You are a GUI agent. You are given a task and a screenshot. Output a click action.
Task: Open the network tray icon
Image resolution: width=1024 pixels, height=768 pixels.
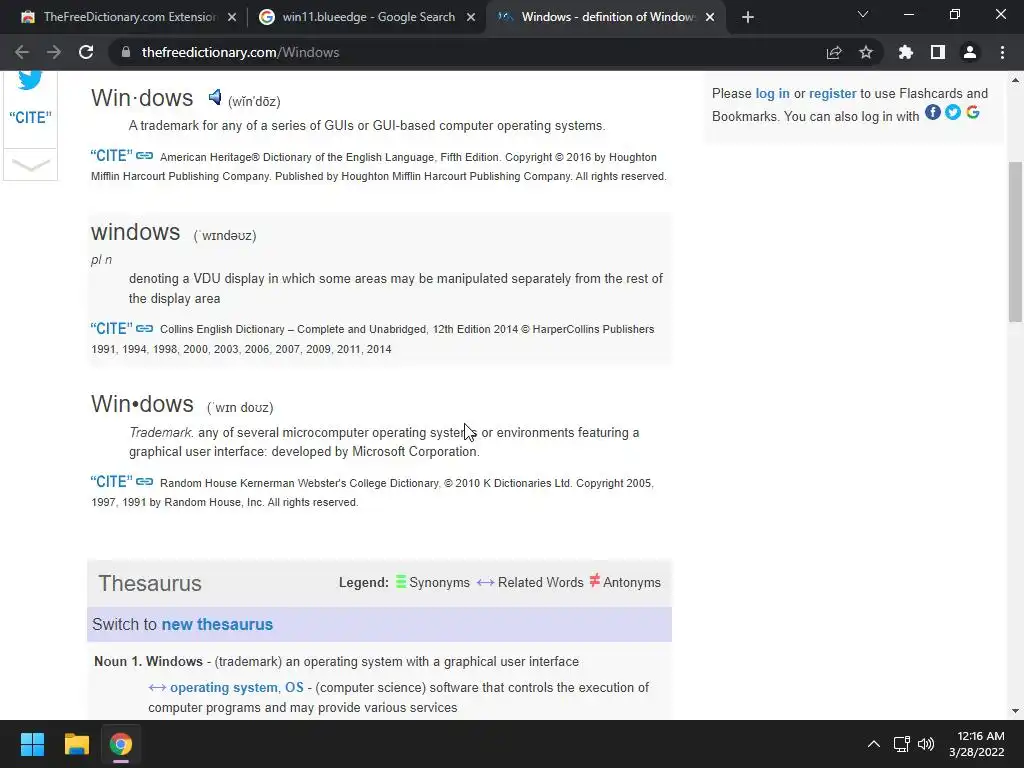pos(902,744)
